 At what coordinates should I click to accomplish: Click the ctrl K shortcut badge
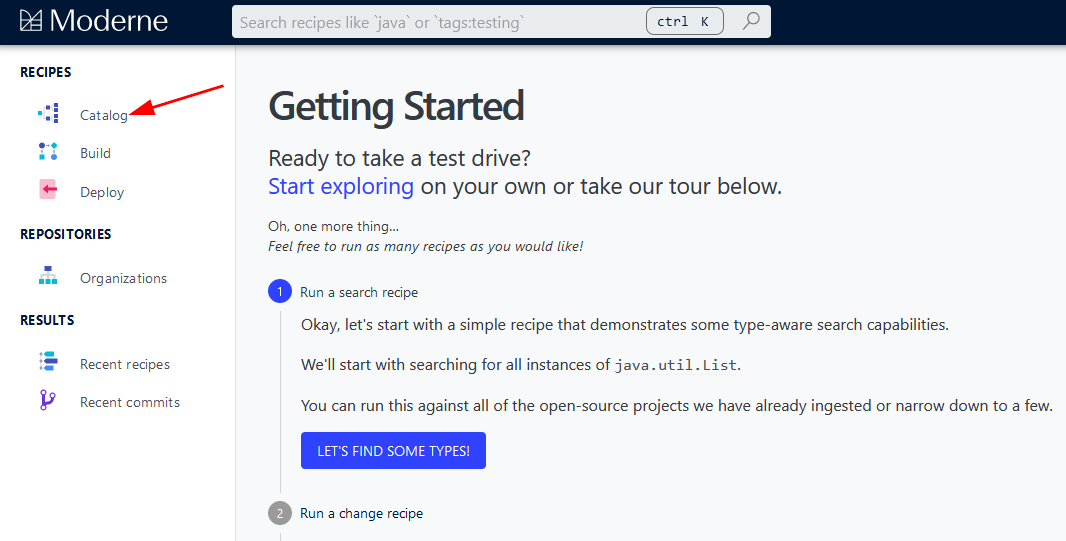(685, 21)
